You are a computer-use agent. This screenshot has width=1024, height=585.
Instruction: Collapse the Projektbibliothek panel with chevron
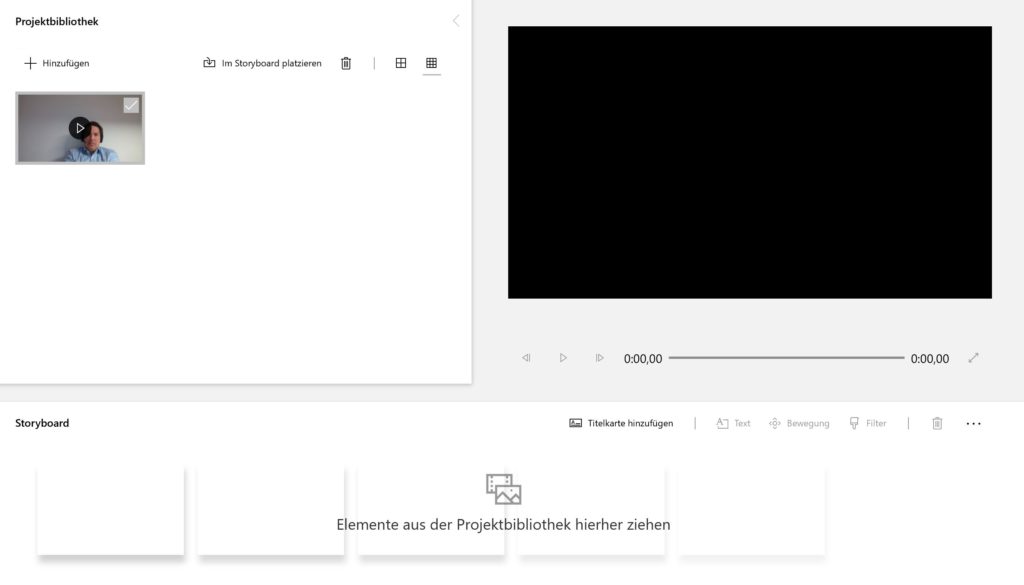[x=456, y=21]
